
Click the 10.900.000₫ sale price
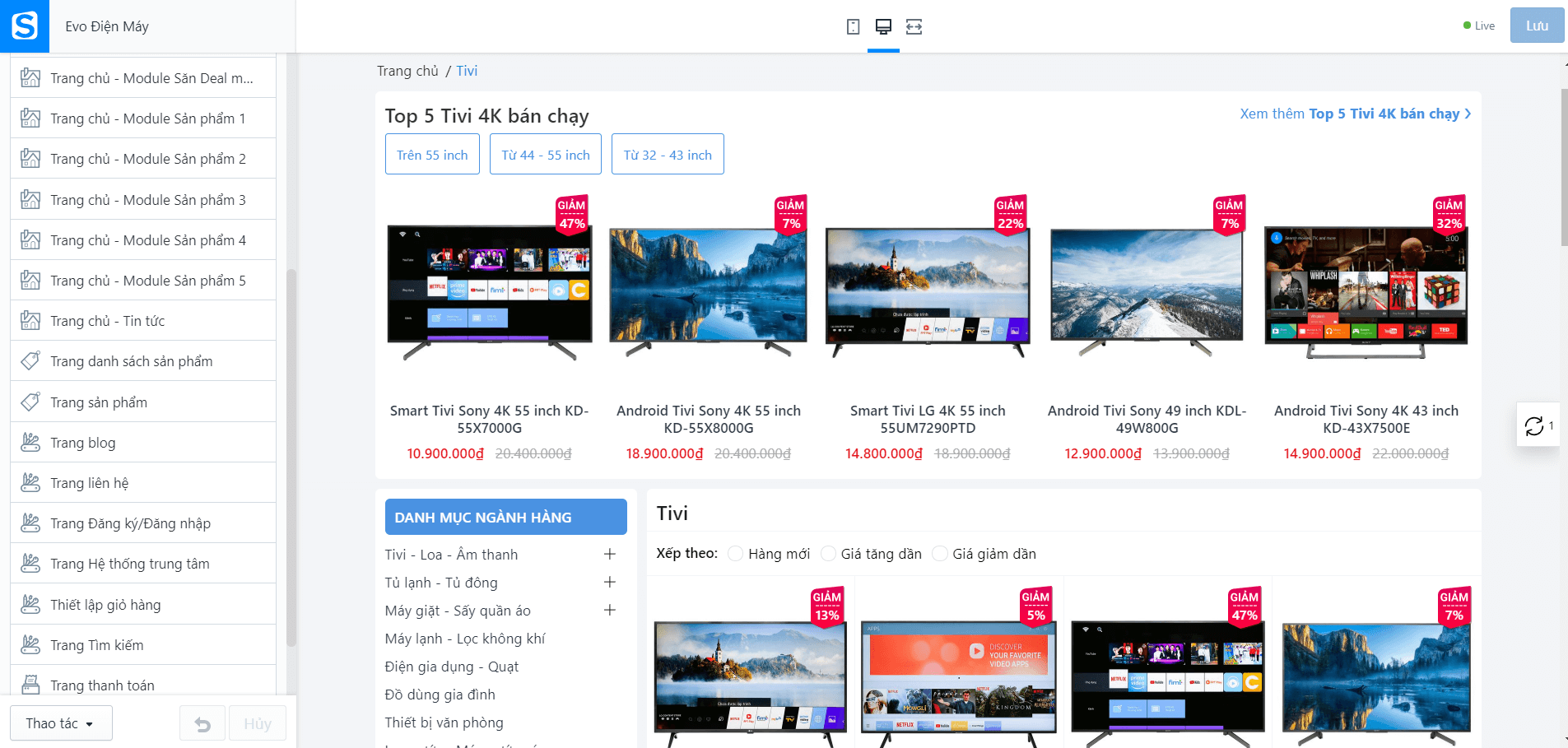coord(445,453)
